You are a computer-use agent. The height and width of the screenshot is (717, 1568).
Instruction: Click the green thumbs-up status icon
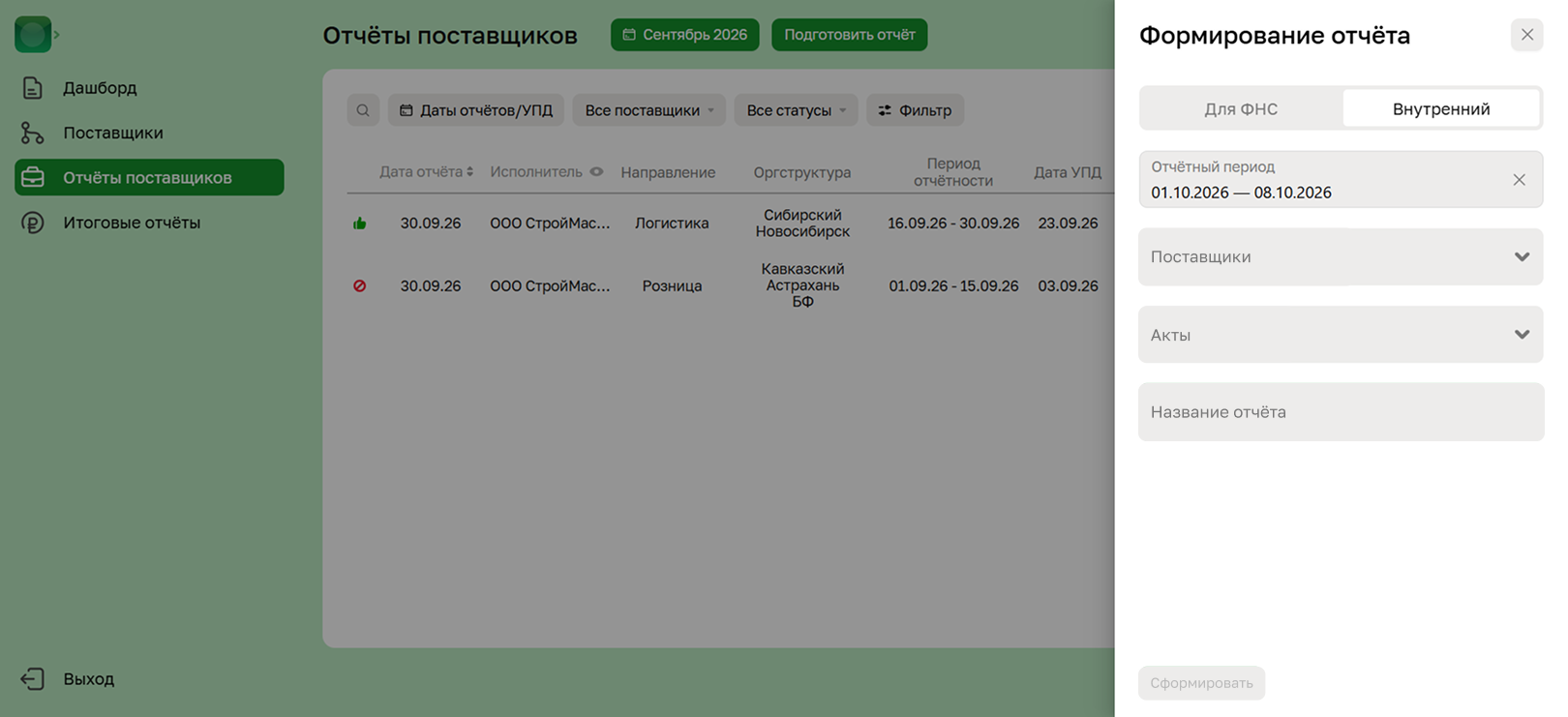(x=360, y=224)
